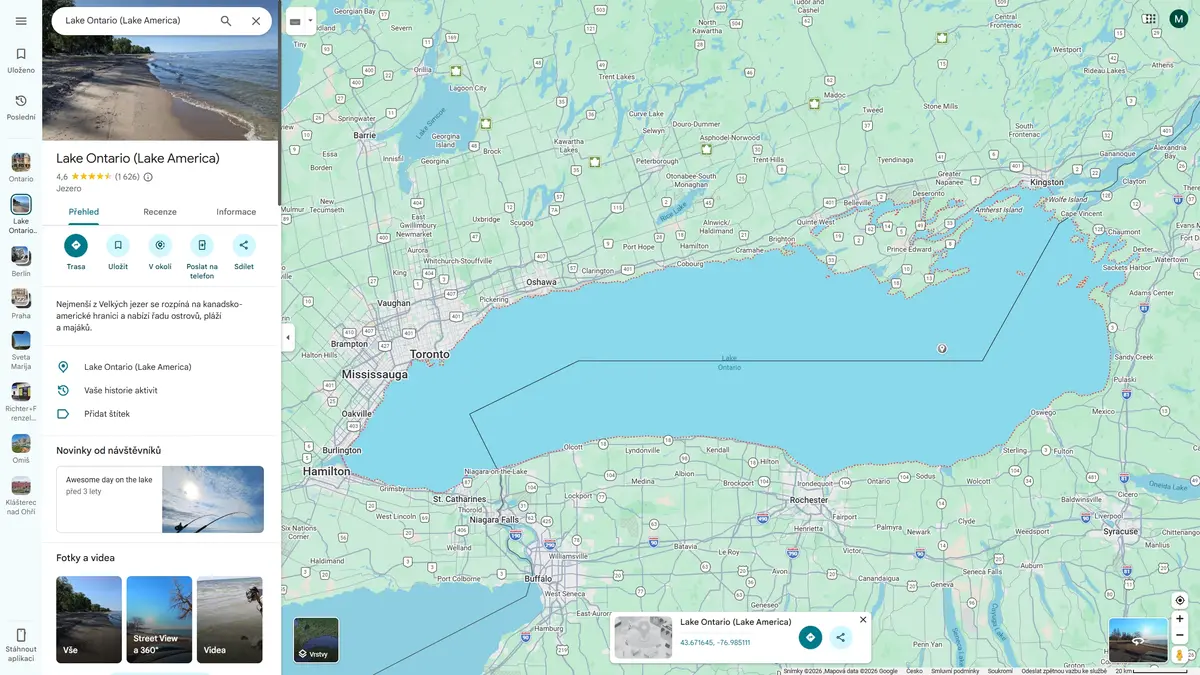This screenshot has height=675, width=1200.
Task: Click the Mississauga city label
Action: tap(375, 374)
